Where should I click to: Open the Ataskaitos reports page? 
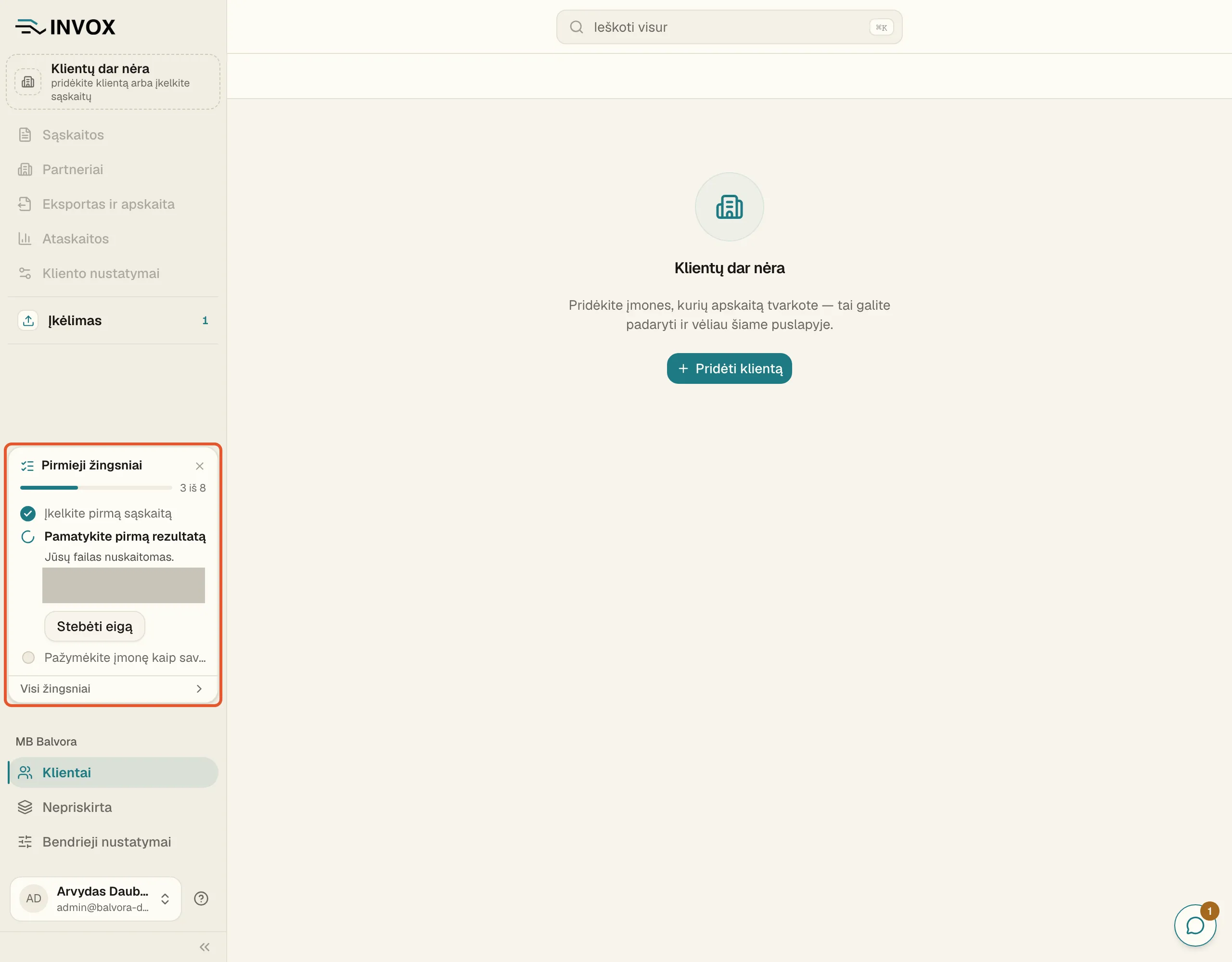tap(113, 239)
